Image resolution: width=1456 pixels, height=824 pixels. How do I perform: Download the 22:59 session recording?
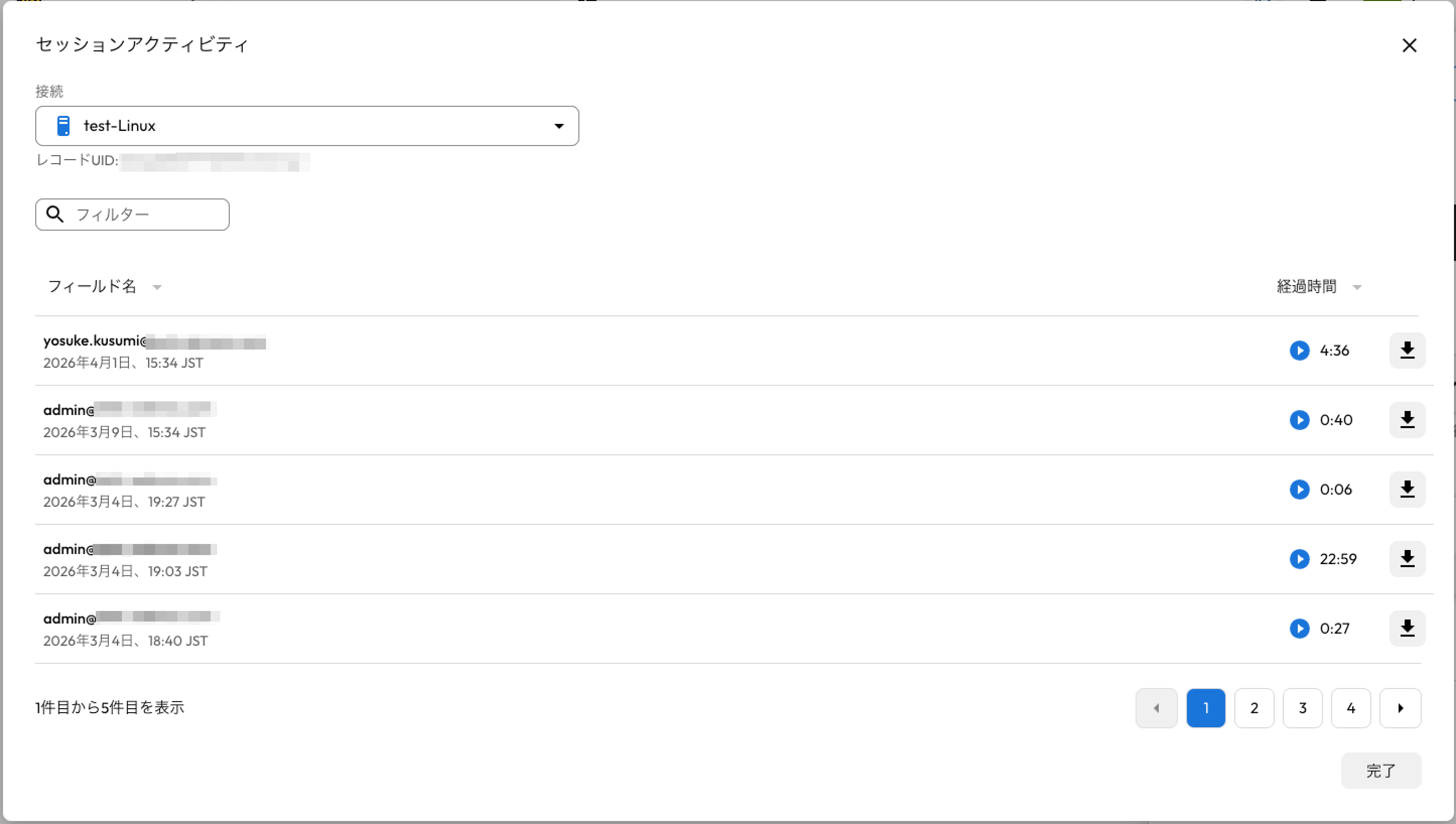coord(1407,559)
